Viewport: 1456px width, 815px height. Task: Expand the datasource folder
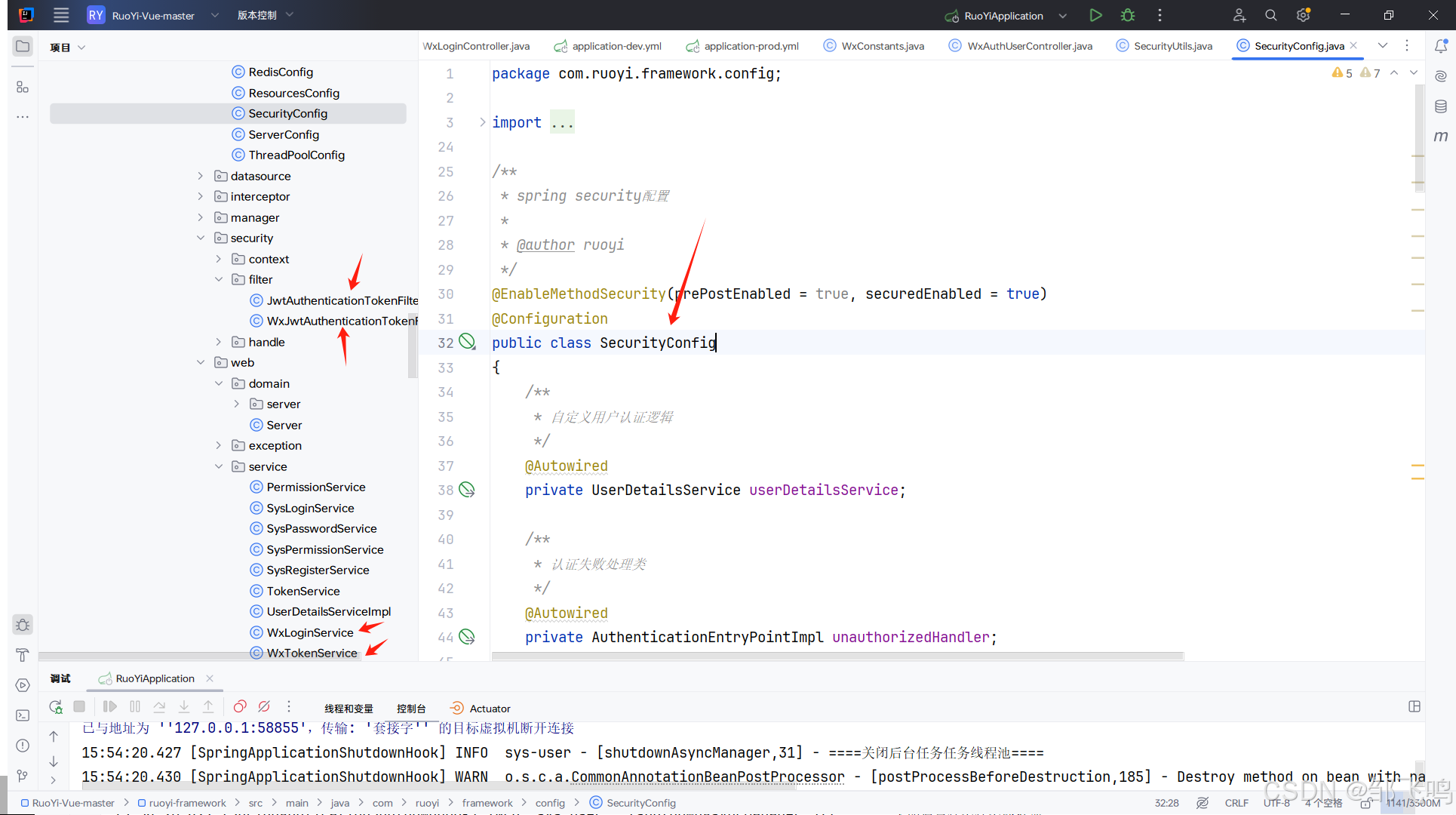click(201, 176)
